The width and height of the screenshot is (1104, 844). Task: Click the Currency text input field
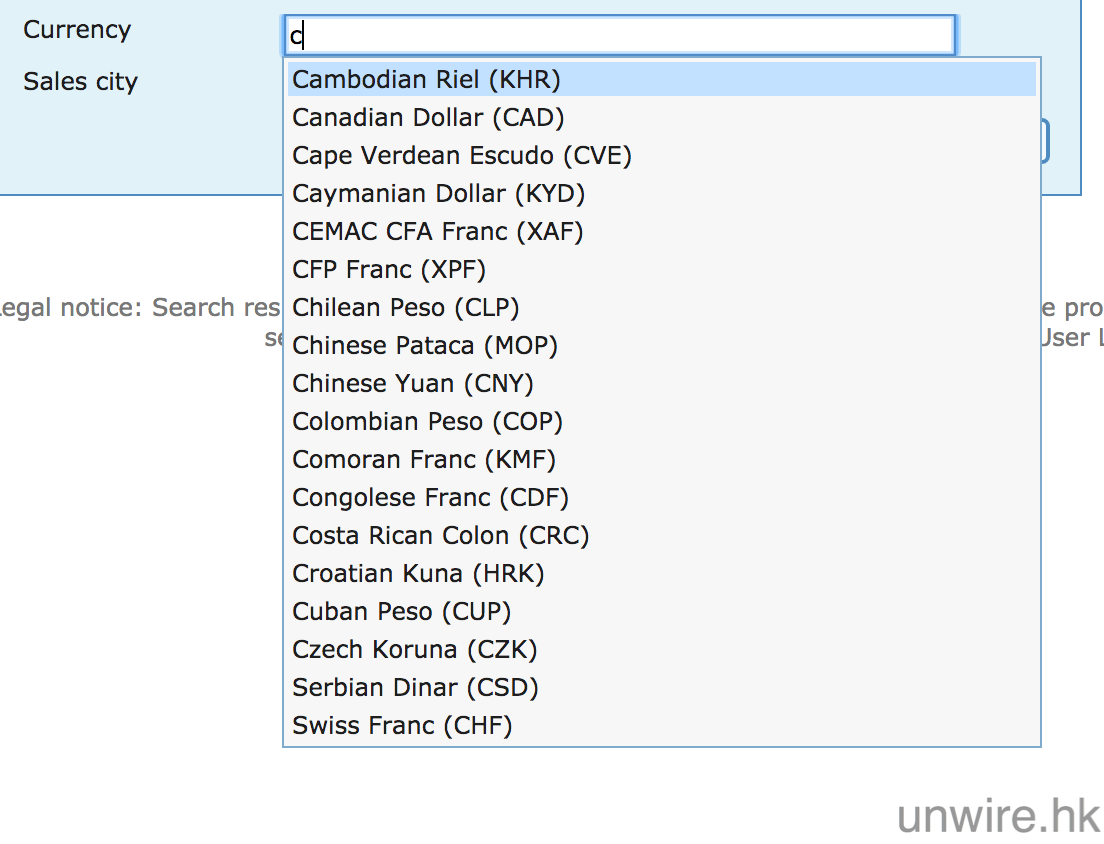[620, 36]
